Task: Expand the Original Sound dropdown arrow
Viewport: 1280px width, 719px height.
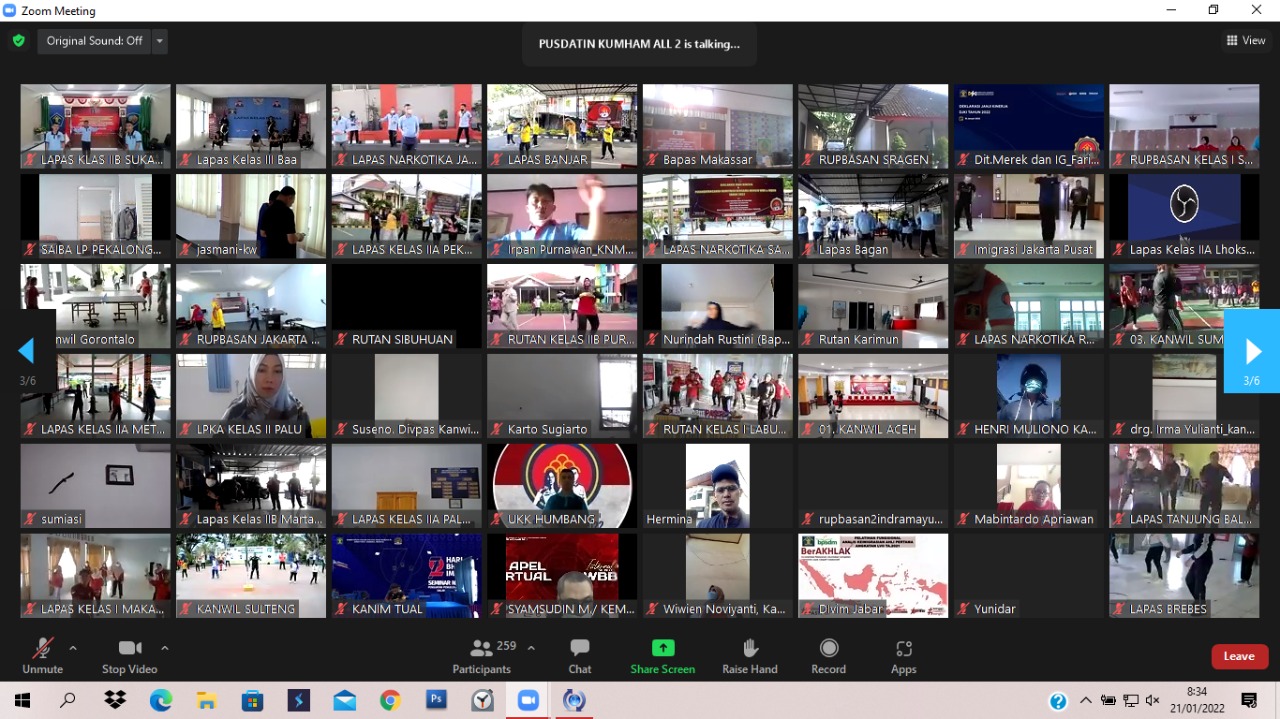Action: pyautogui.click(x=160, y=41)
